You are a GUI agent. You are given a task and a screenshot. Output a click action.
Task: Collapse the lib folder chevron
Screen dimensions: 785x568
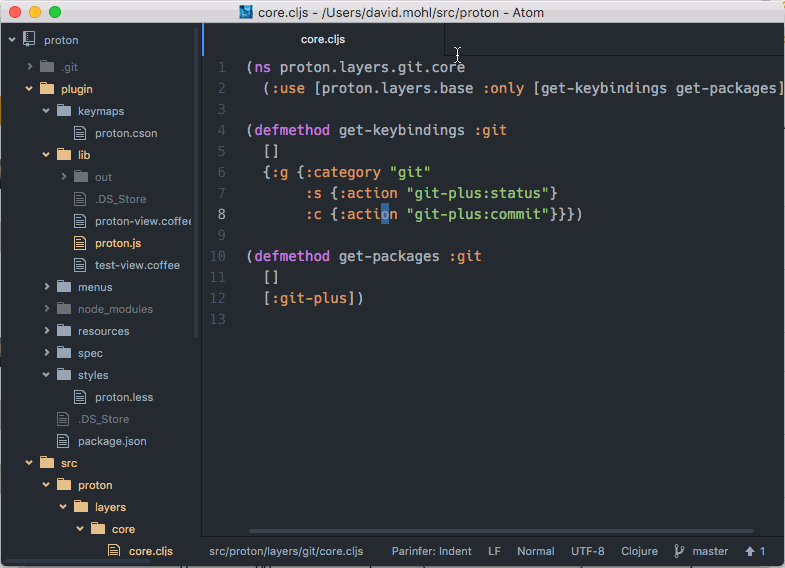46,155
